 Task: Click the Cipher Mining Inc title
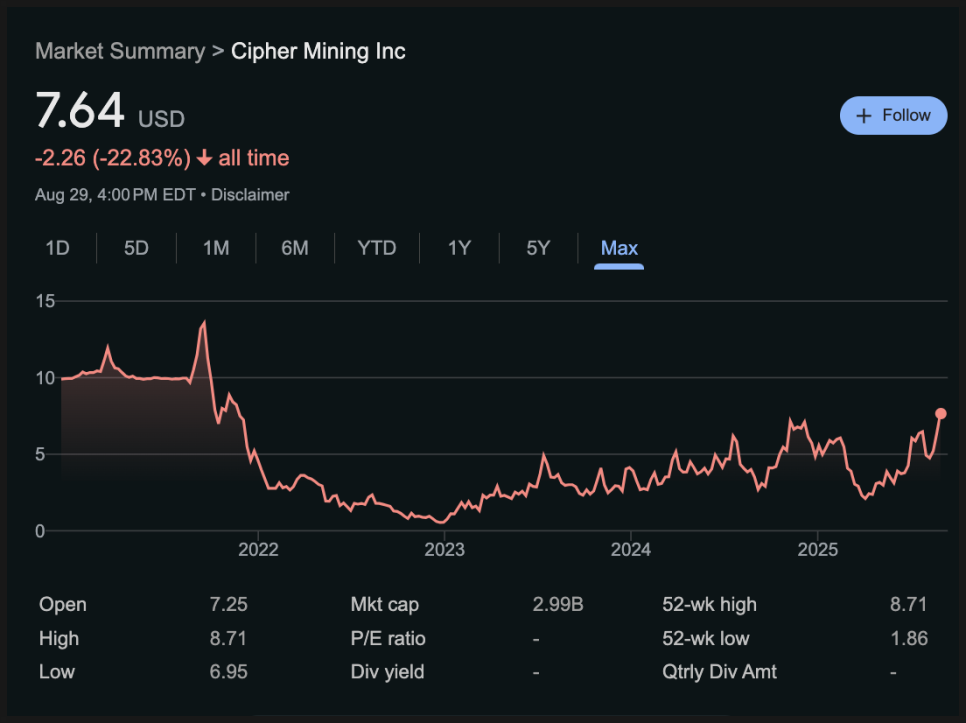318,51
